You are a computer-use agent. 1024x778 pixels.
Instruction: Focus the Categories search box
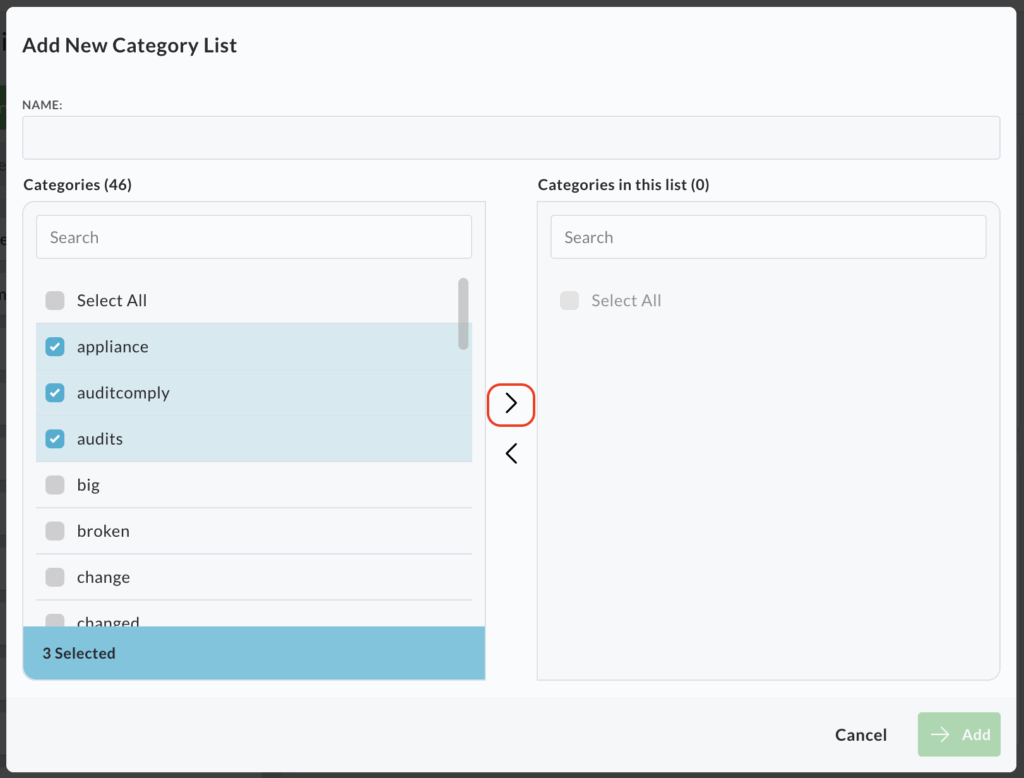(254, 238)
